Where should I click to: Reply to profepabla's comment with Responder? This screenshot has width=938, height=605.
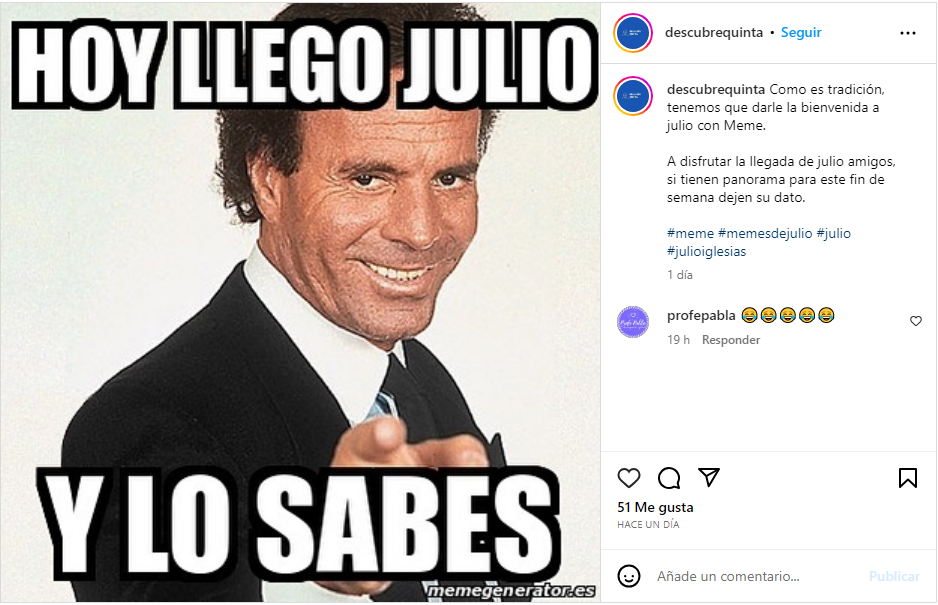pyautogui.click(x=730, y=340)
